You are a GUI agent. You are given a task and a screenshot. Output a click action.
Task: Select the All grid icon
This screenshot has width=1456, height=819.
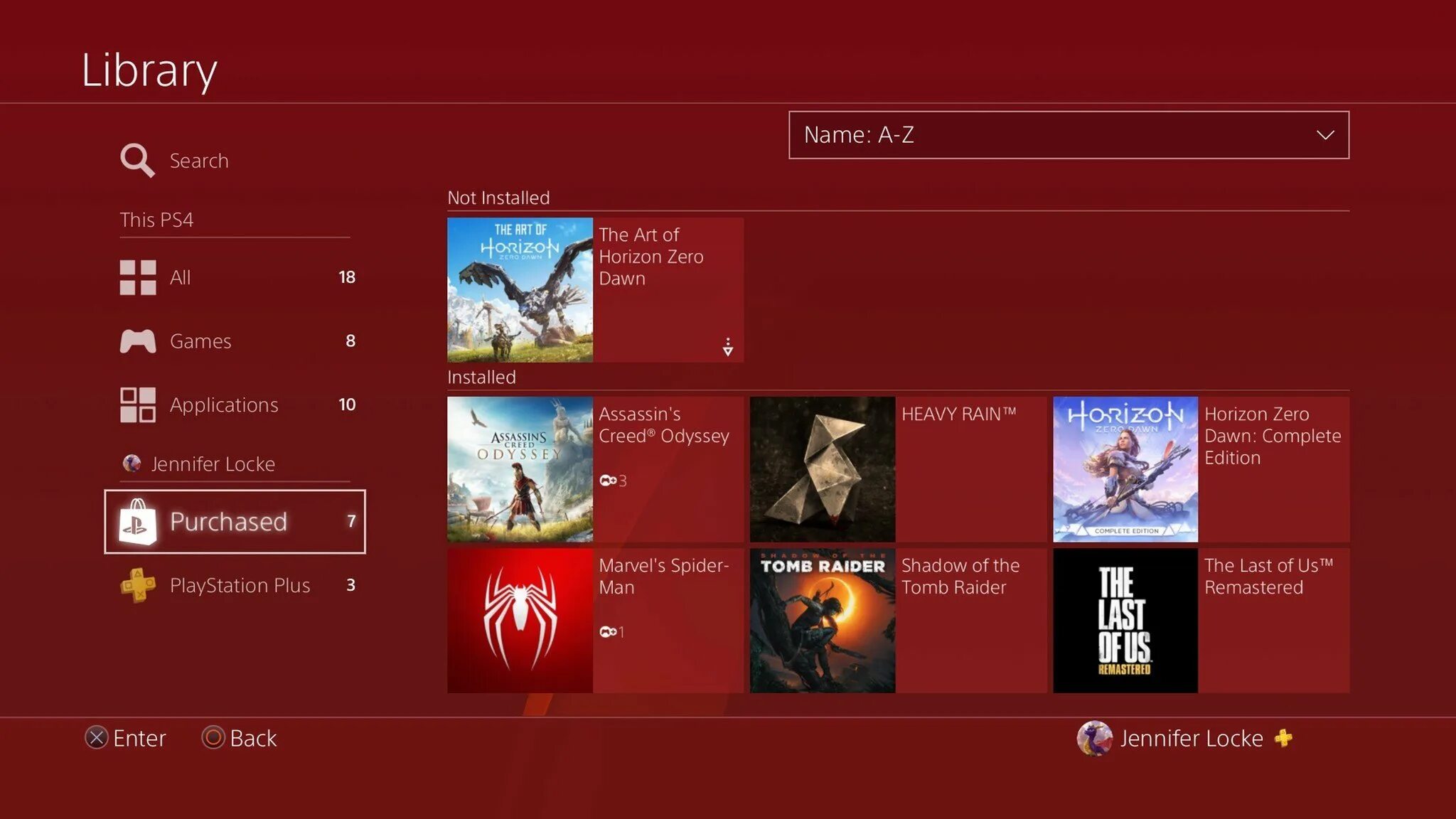[137, 277]
